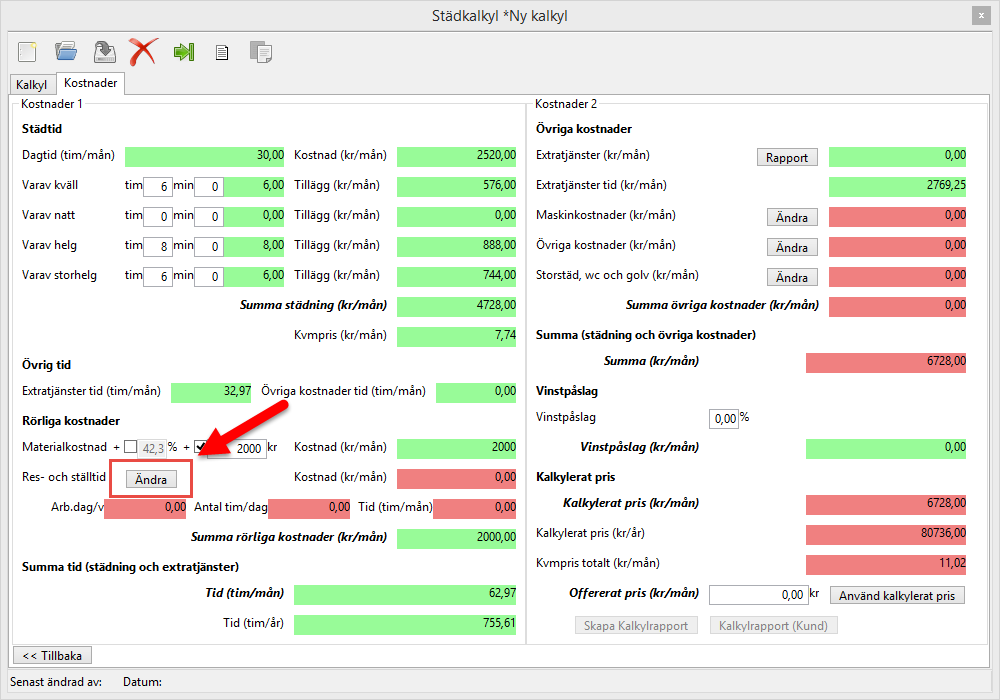Click the Vinstpåslag percent field
Screen dimensions: 1000x700
click(723, 418)
